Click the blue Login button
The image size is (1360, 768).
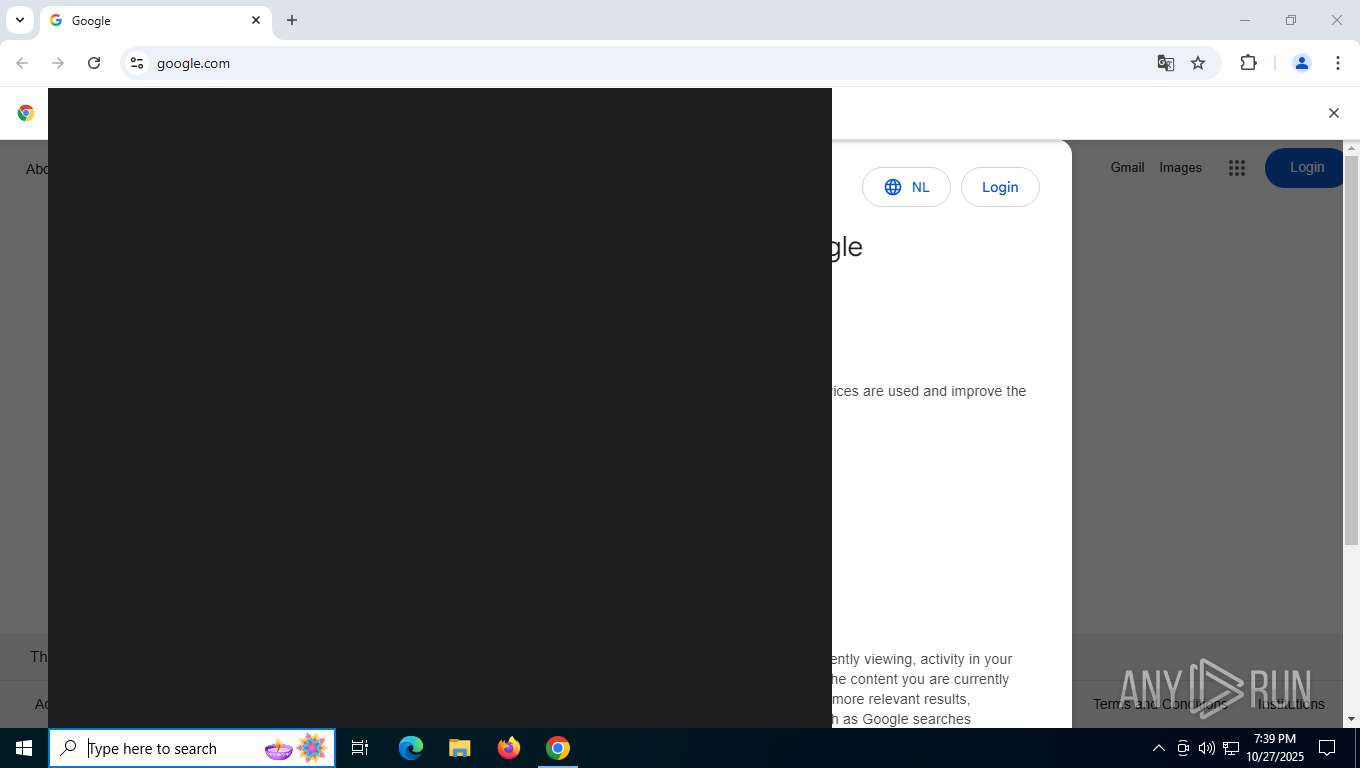point(1305,167)
